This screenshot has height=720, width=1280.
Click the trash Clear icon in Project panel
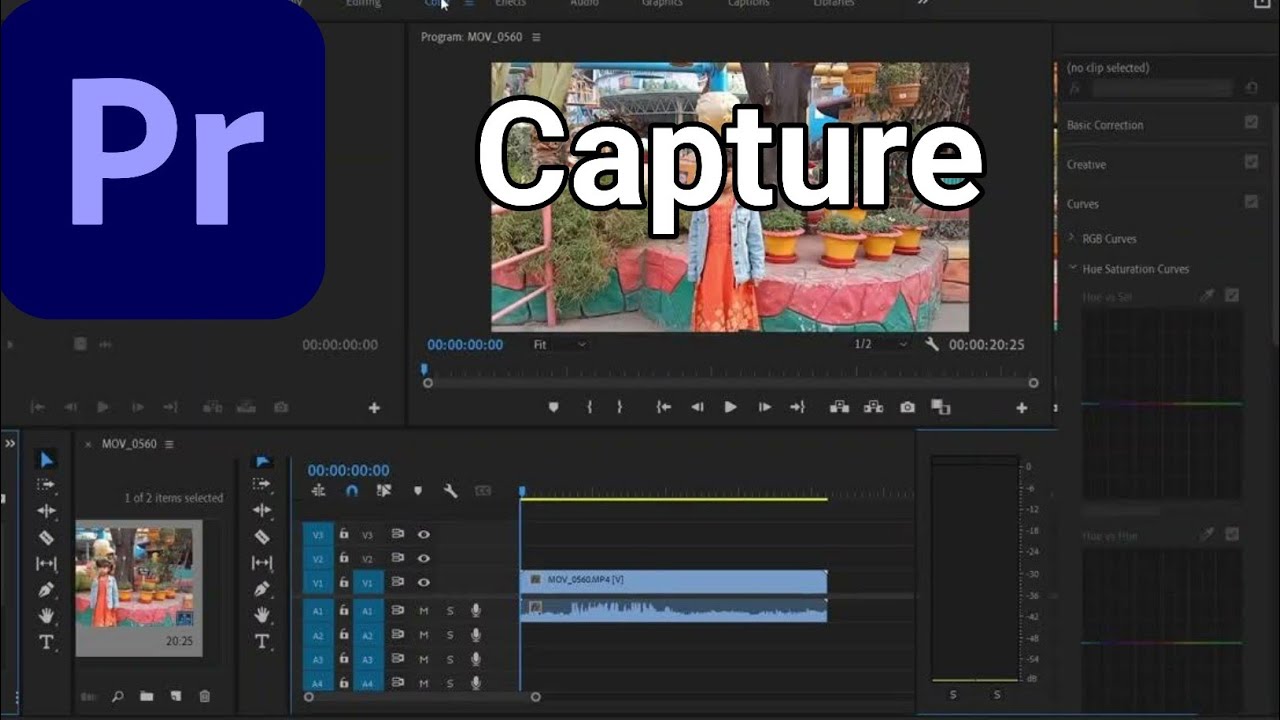pos(204,696)
